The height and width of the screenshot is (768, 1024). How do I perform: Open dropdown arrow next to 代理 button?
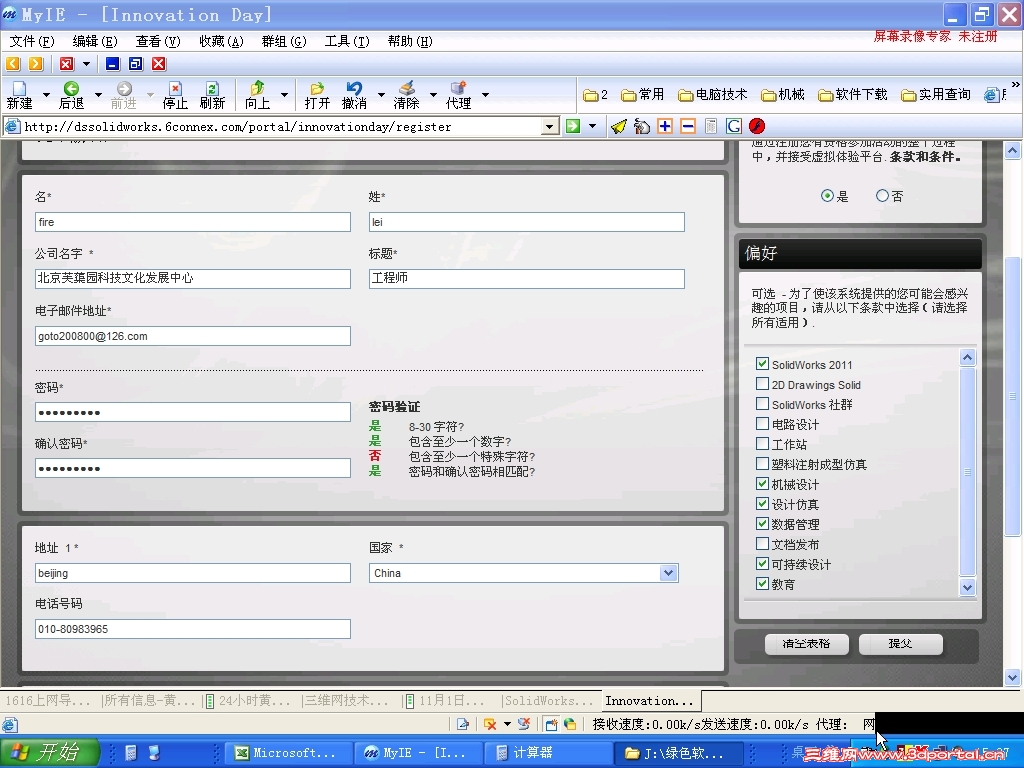point(485,95)
